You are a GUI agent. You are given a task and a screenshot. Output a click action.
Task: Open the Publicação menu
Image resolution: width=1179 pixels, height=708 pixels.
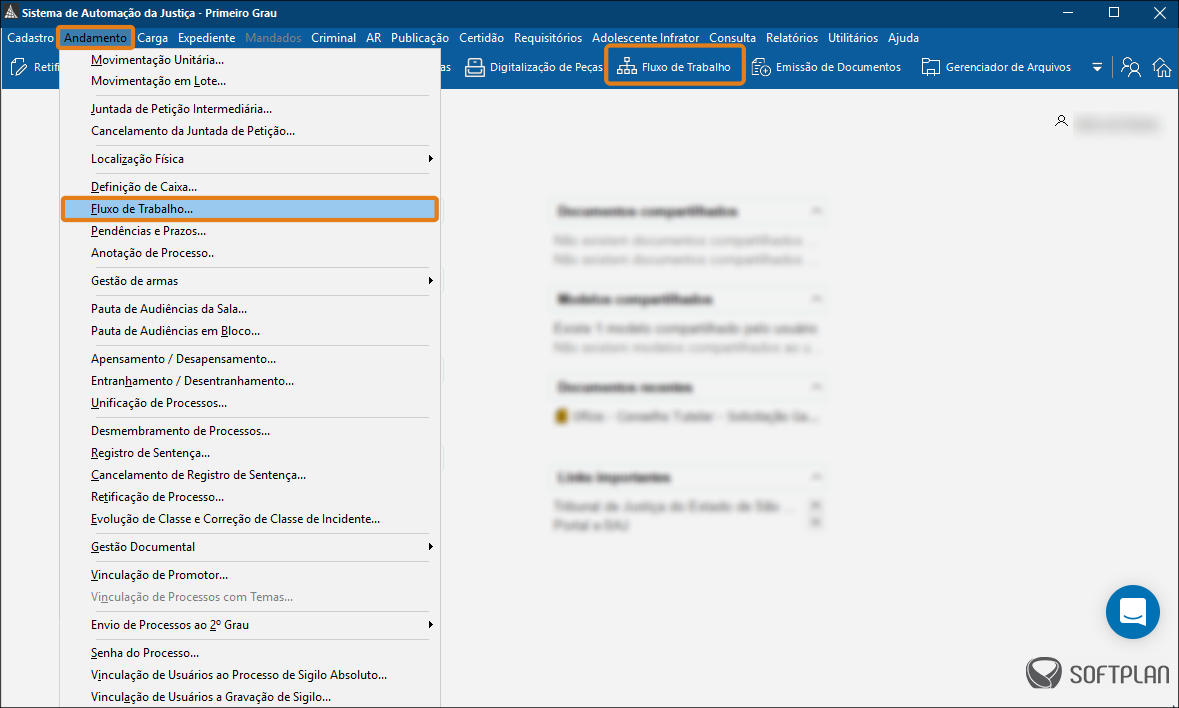click(x=420, y=38)
